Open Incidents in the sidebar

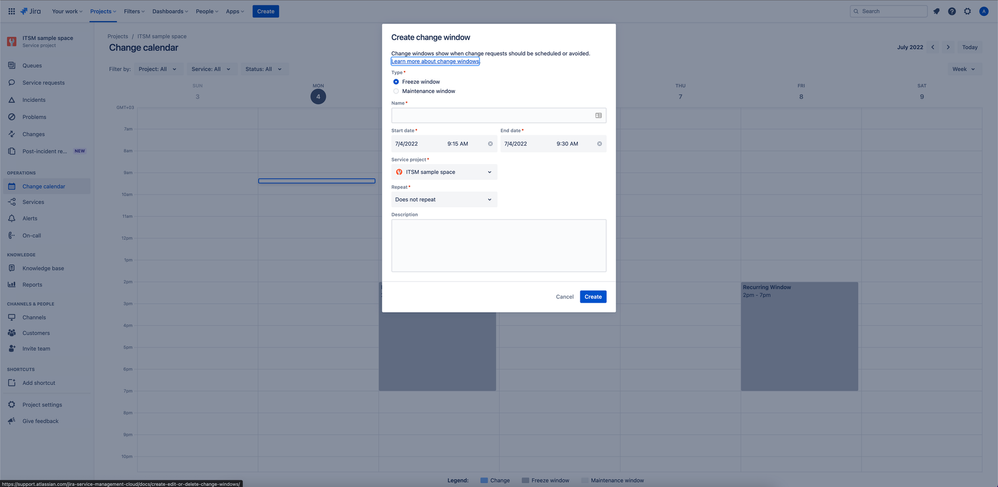click(47, 100)
